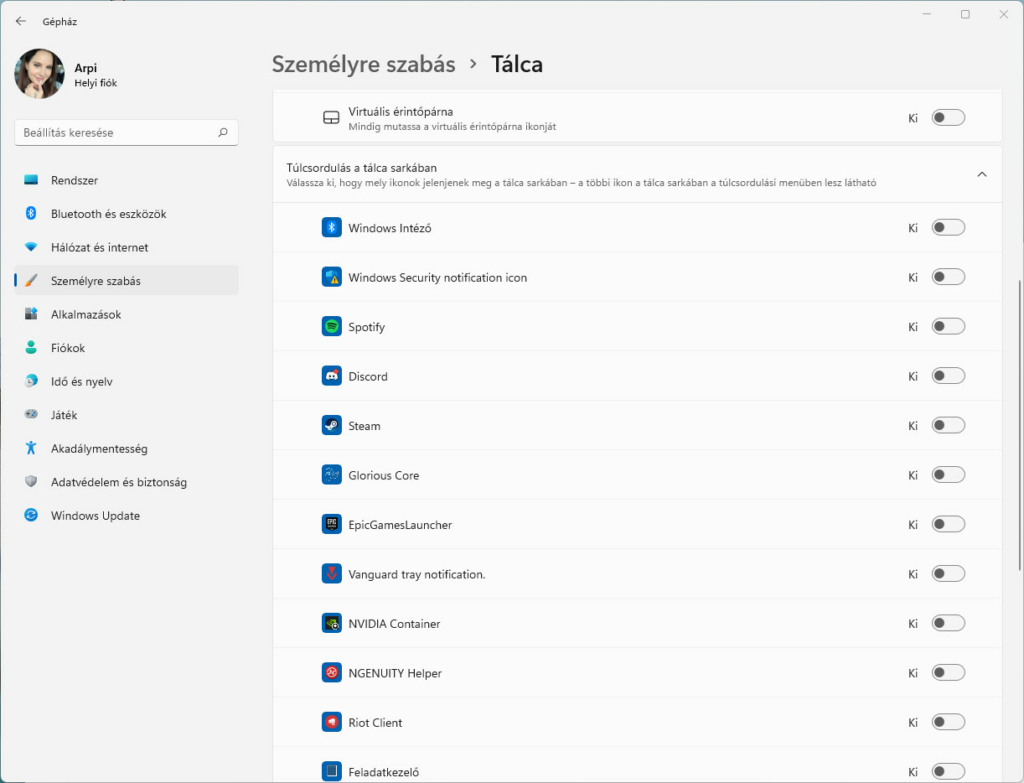Enable the Virtuális érintőpárna toggle
The image size is (1024, 783).
pyautogui.click(x=948, y=118)
